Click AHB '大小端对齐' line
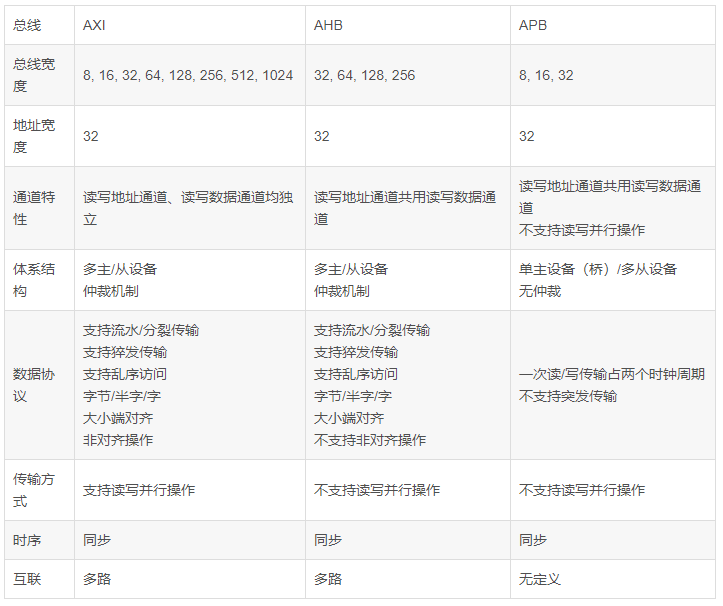The height and width of the screenshot is (606, 723). (x=349, y=418)
